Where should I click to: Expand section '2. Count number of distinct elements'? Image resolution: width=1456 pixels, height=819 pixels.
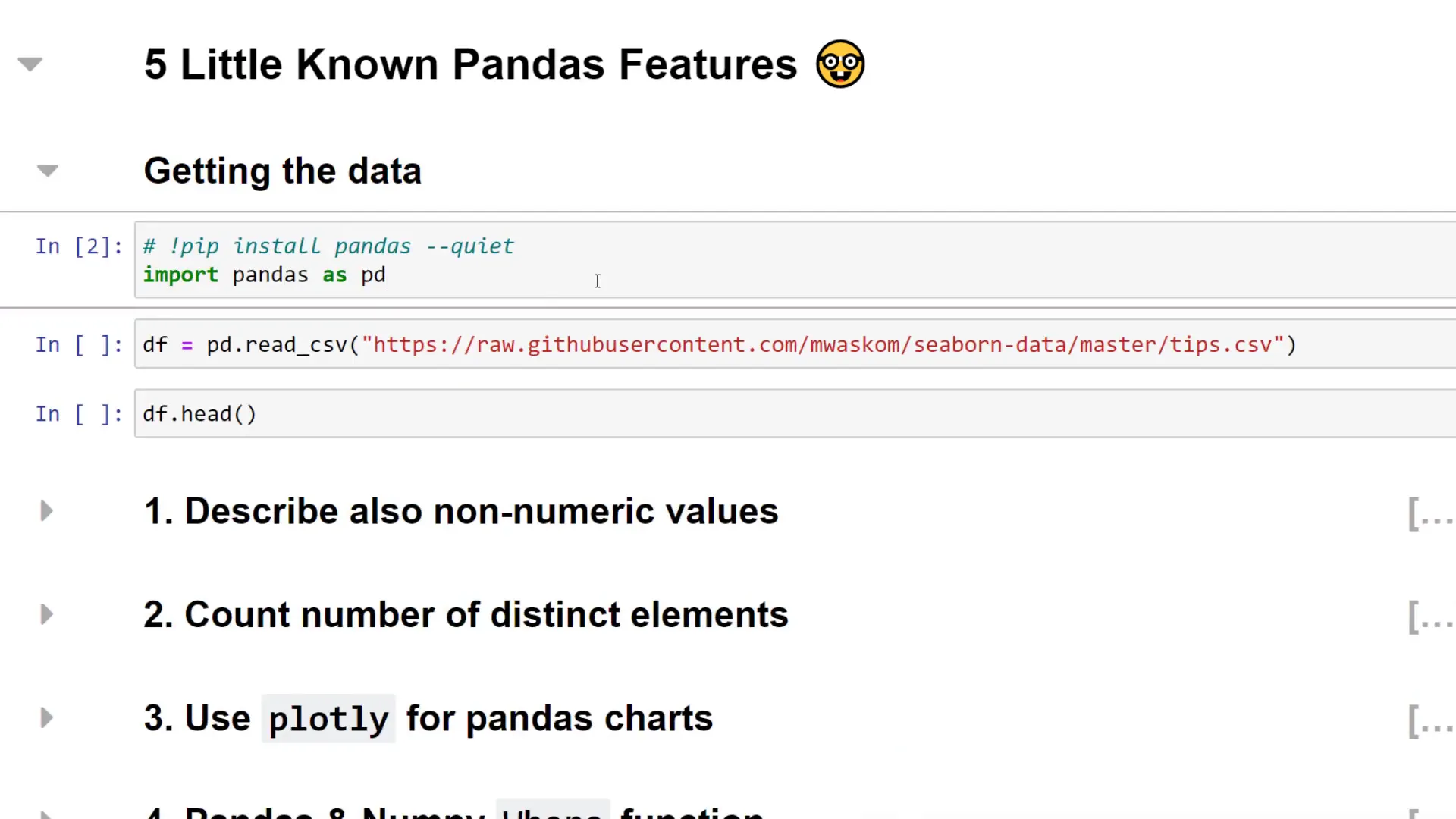coord(45,614)
